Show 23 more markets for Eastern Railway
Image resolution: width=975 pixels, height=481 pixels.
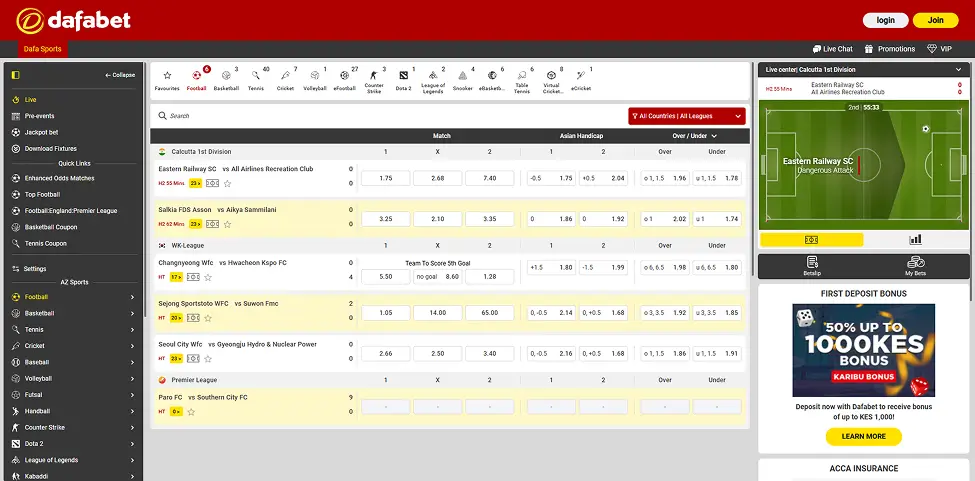tap(196, 183)
